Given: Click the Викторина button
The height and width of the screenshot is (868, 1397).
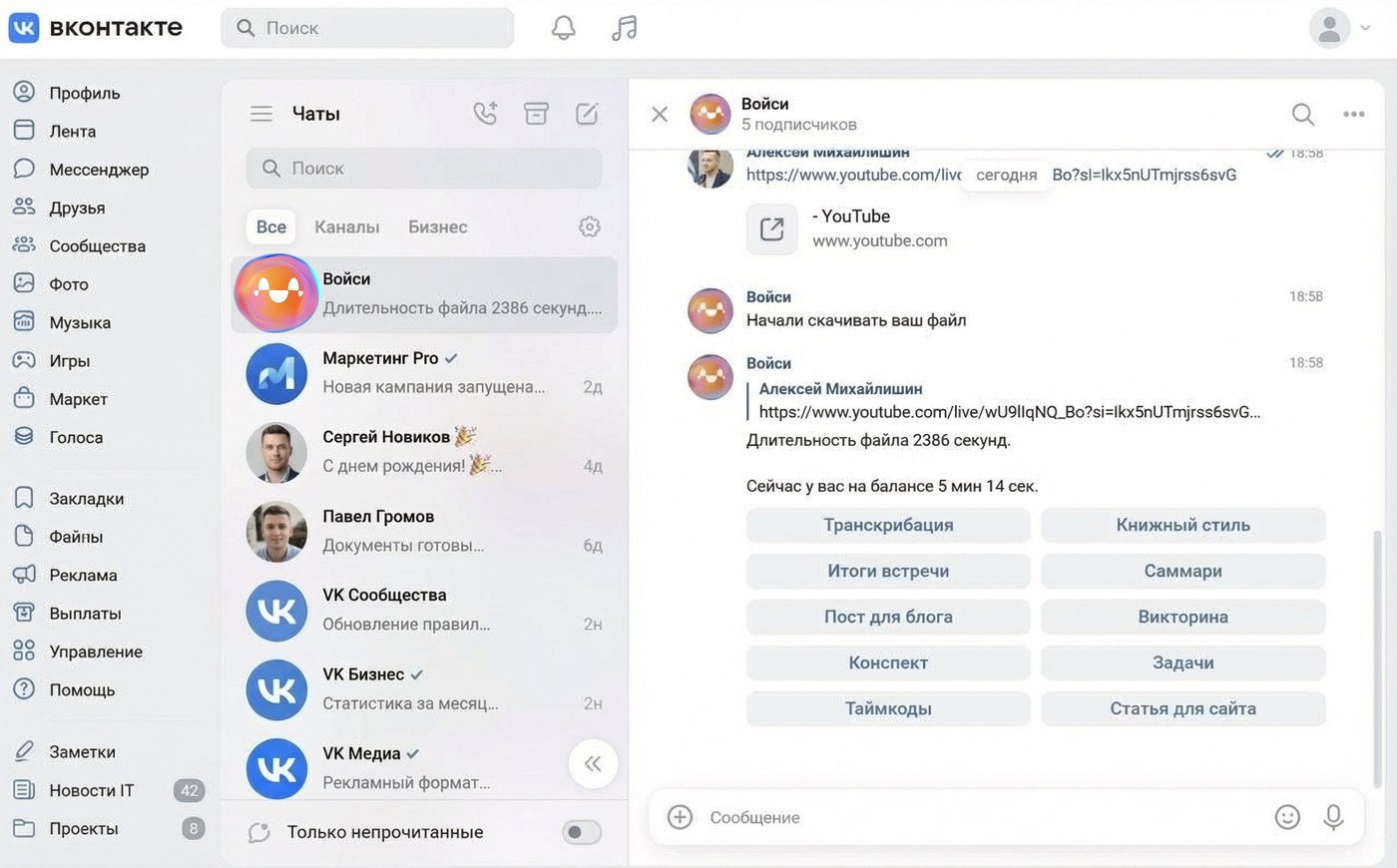Looking at the screenshot, I should coord(1183,617).
